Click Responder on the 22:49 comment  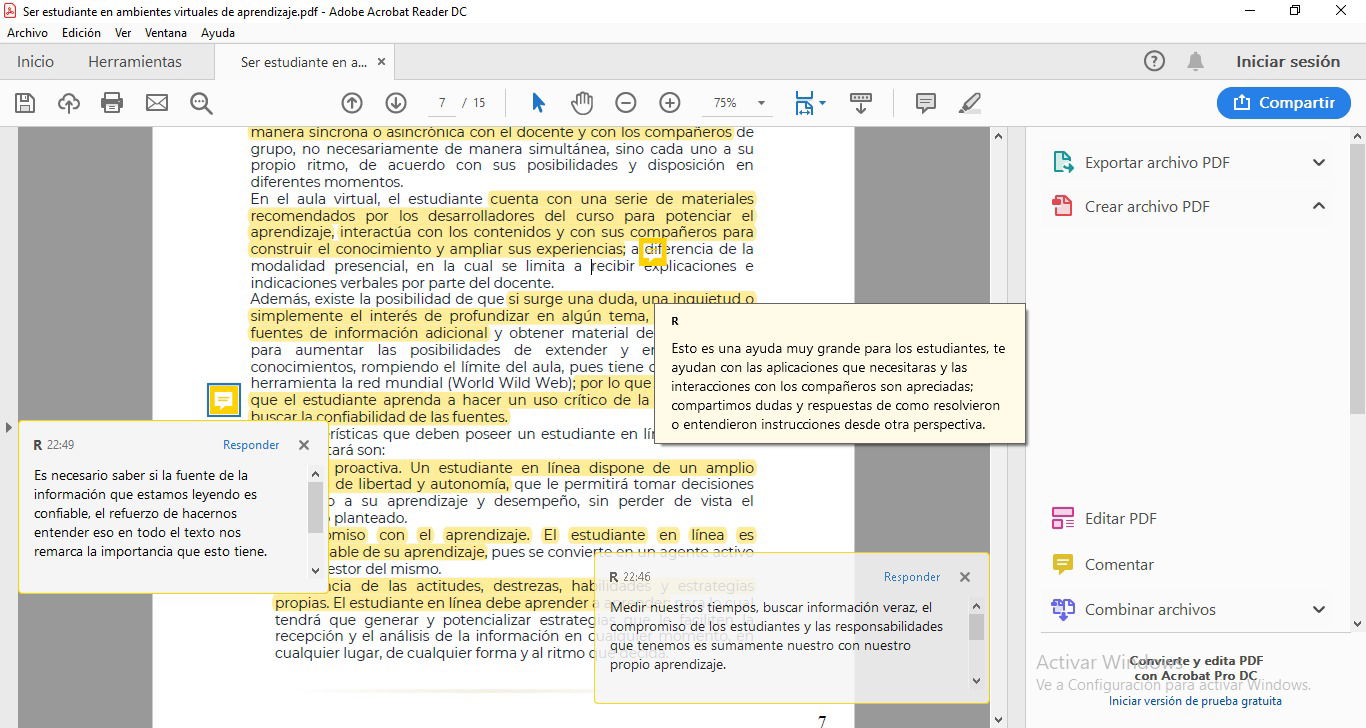(251, 445)
